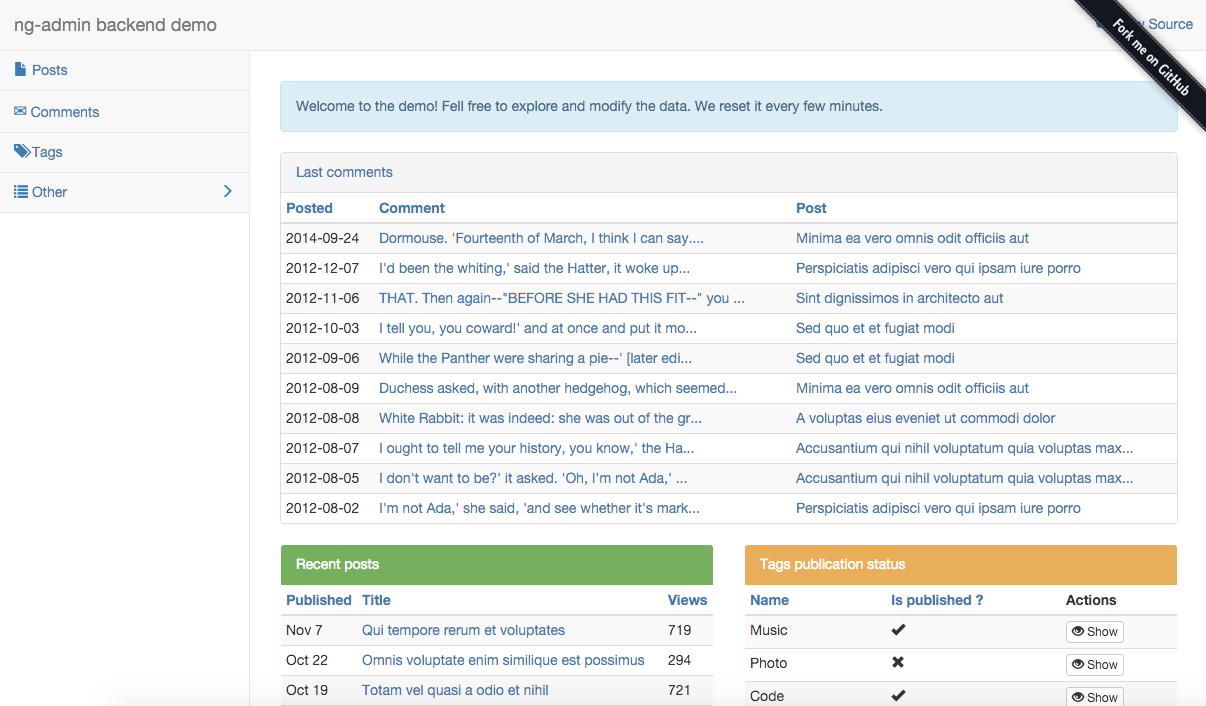This screenshot has height=706, width=1206.
Task: Click the Comments envelope icon in sidebar
Action: [x=20, y=111]
